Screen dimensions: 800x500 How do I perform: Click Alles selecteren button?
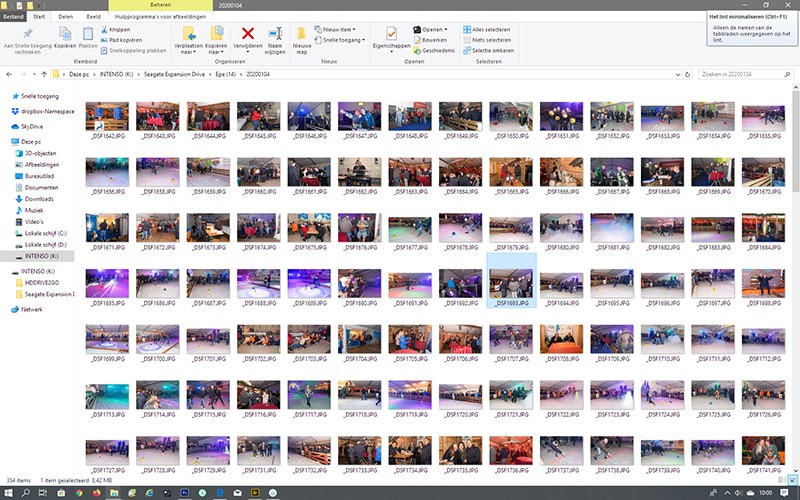pyautogui.click(x=490, y=29)
